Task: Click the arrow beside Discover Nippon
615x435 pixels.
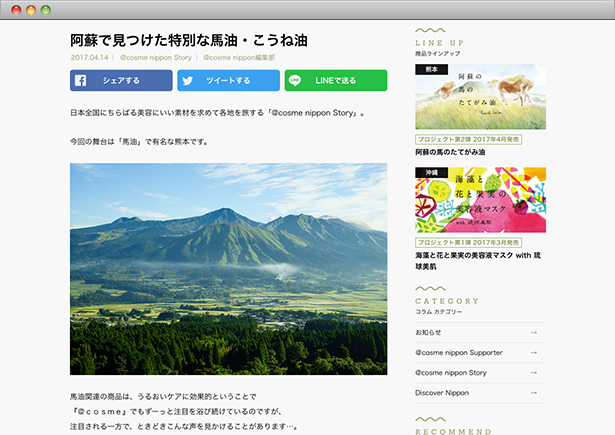Action: [534, 393]
